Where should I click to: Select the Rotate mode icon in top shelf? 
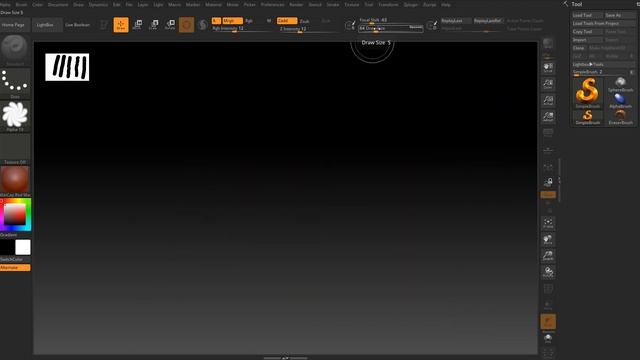pyautogui.click(x=170, y=25)
